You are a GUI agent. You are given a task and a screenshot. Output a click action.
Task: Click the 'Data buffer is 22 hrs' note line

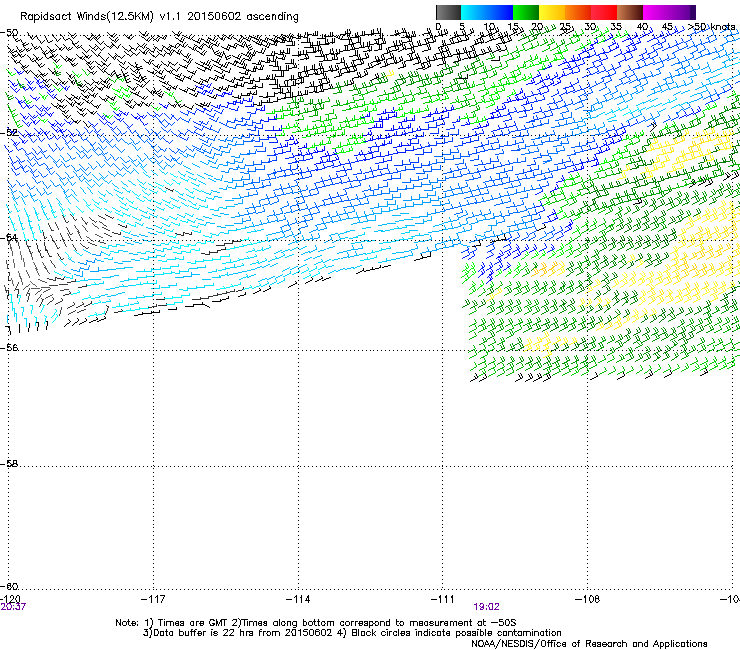pos(352,633)
